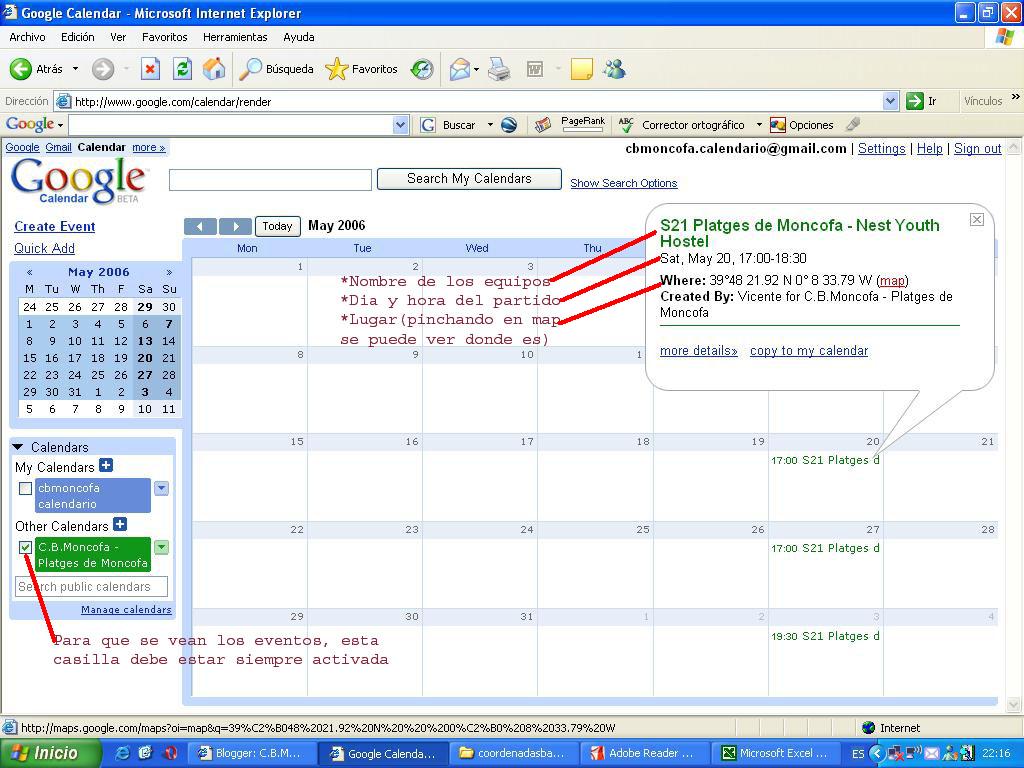Open the Ver menu
This screenshot has width=1024, height=768.
tap(118, 37)
